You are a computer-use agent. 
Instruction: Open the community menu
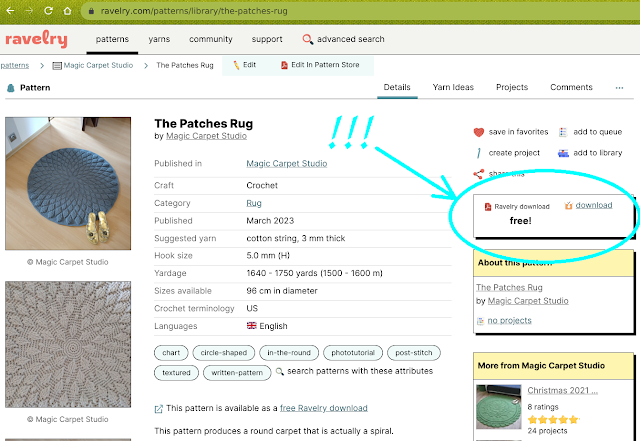pyautogui.click(x=211, y=39)
